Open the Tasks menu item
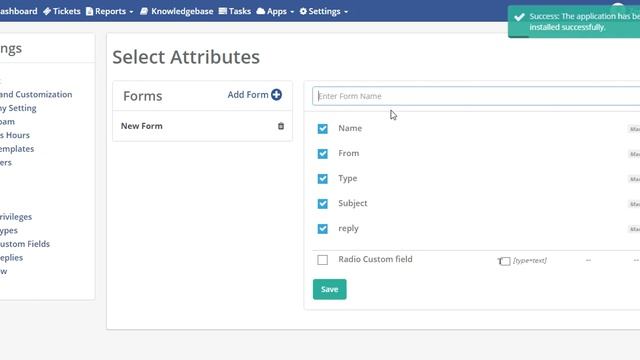The image size is (640, 360). pos(235,11)
